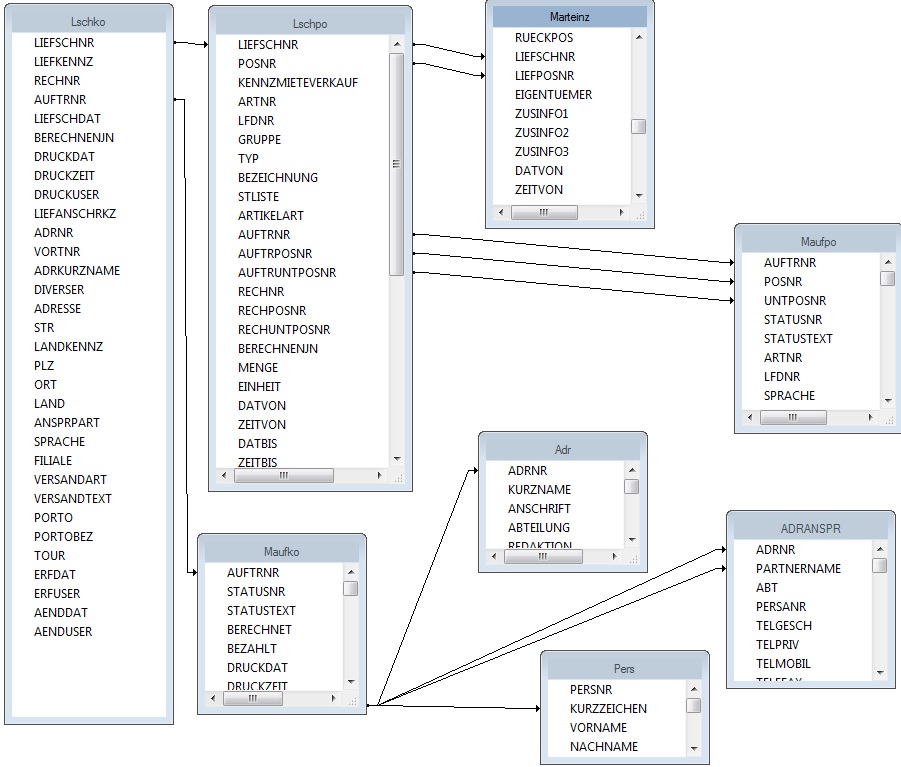Select LIEFPOSNR field in Marteinz table
The image size is (901, 767).
pos(544,75)
